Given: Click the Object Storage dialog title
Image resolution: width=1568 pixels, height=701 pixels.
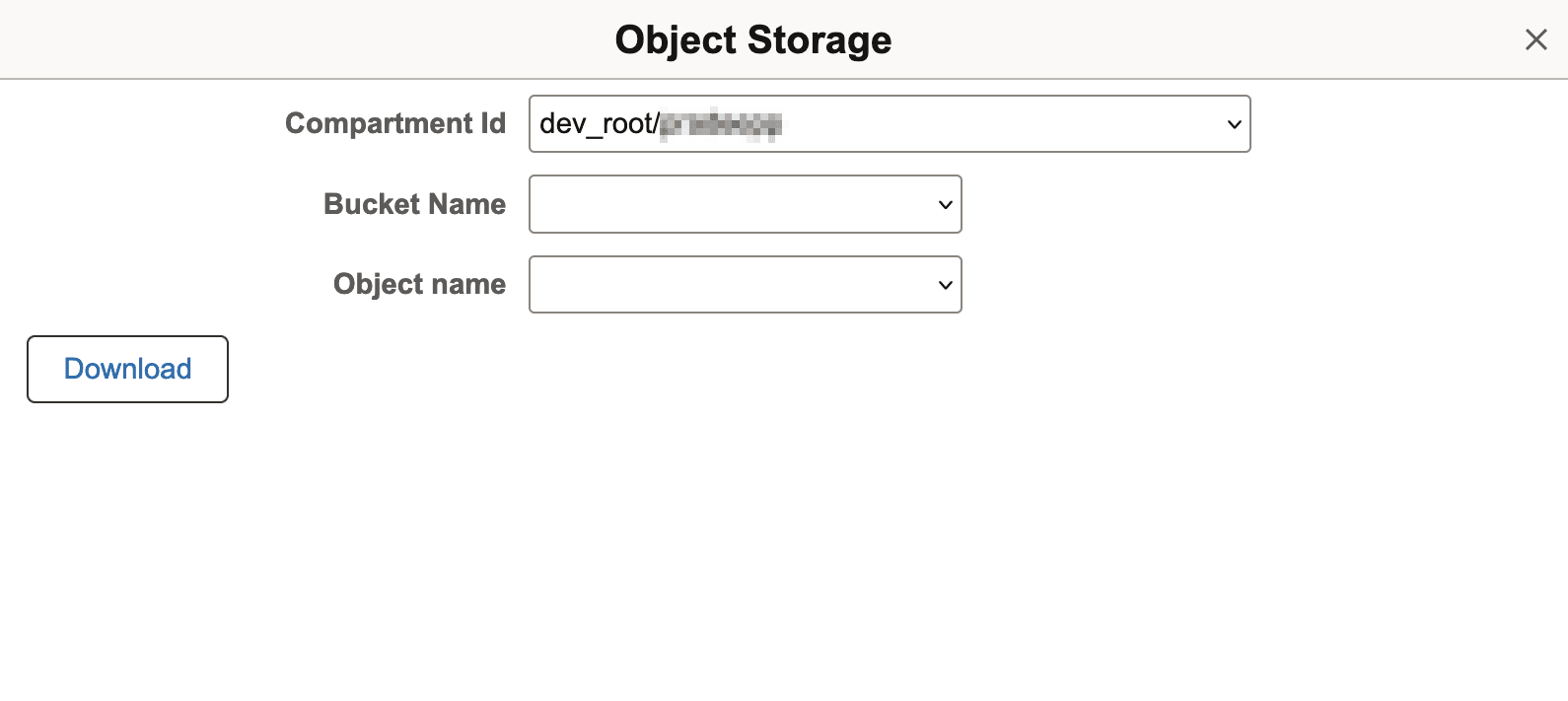Looking at the screenshot, I should [753, 39].
